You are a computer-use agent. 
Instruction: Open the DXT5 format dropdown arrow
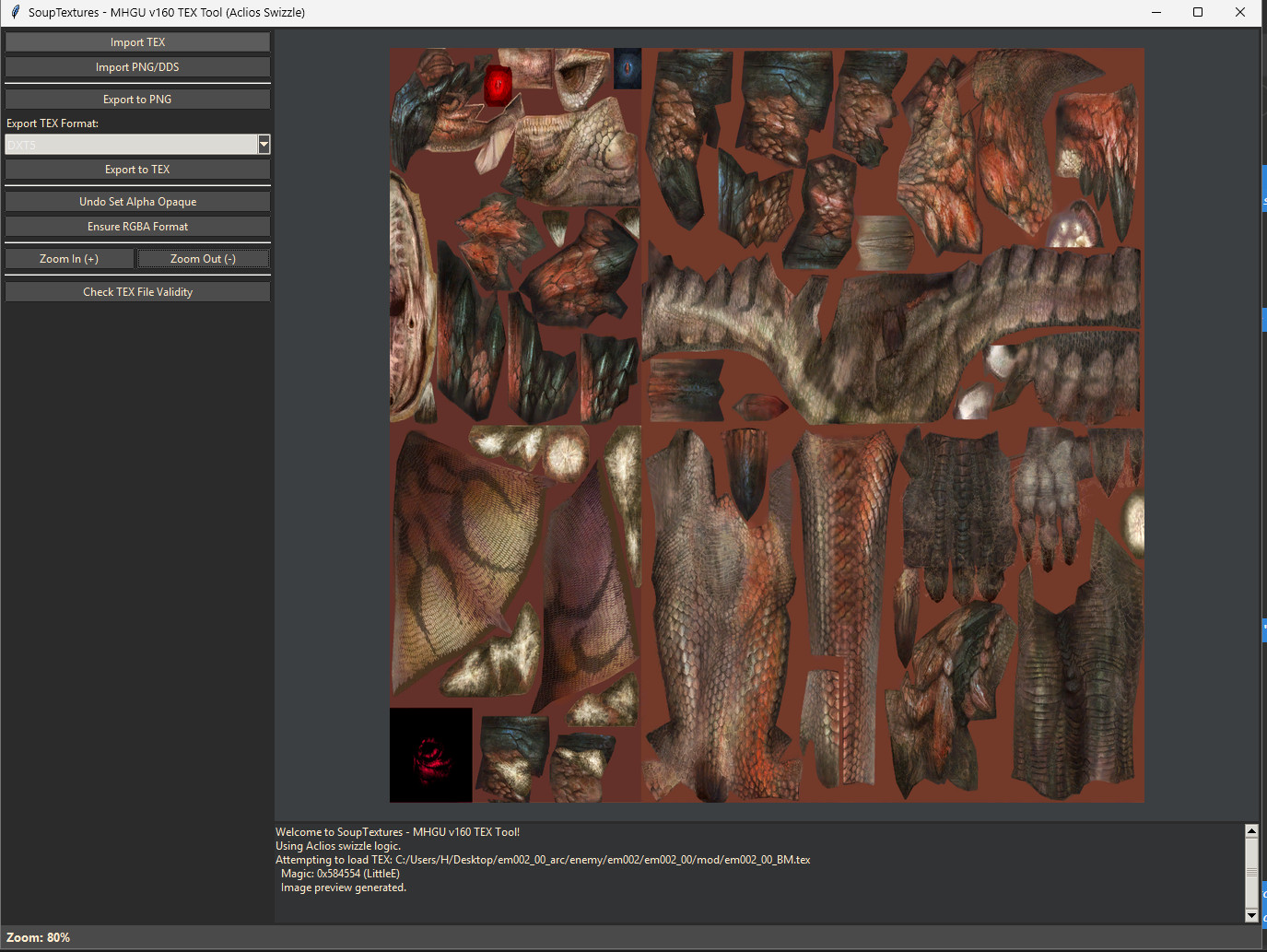tap(264, 145)
